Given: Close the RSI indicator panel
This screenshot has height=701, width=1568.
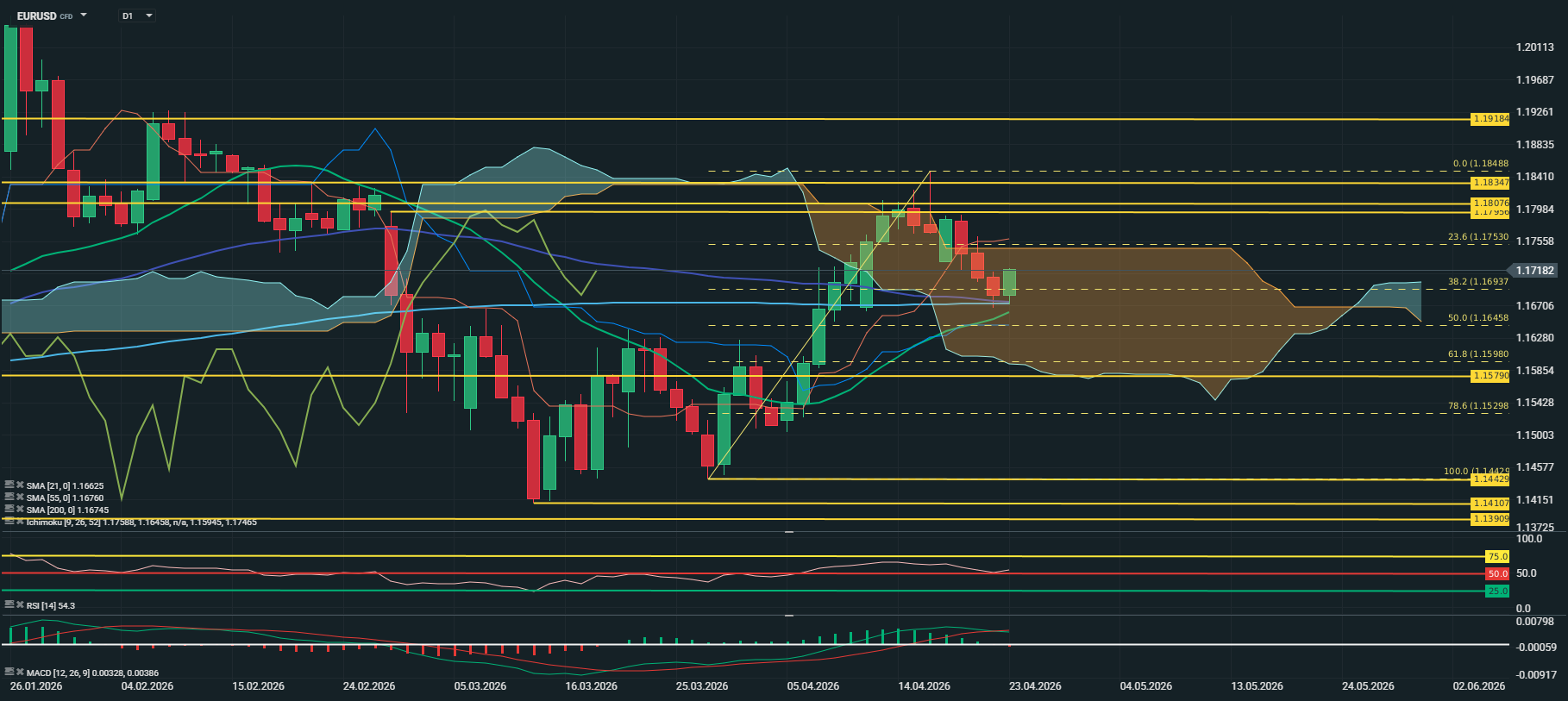Looking at the screenshot, I should click(x=20, y=605).
